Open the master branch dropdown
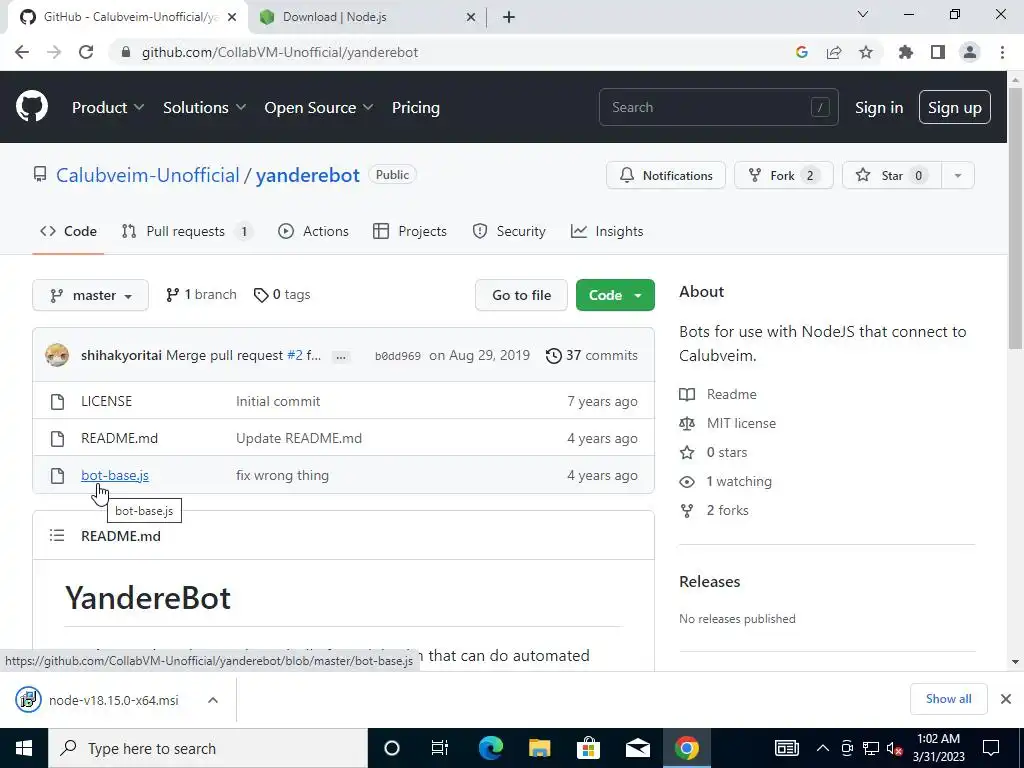 pyautogui.click(x=90, y=295)
